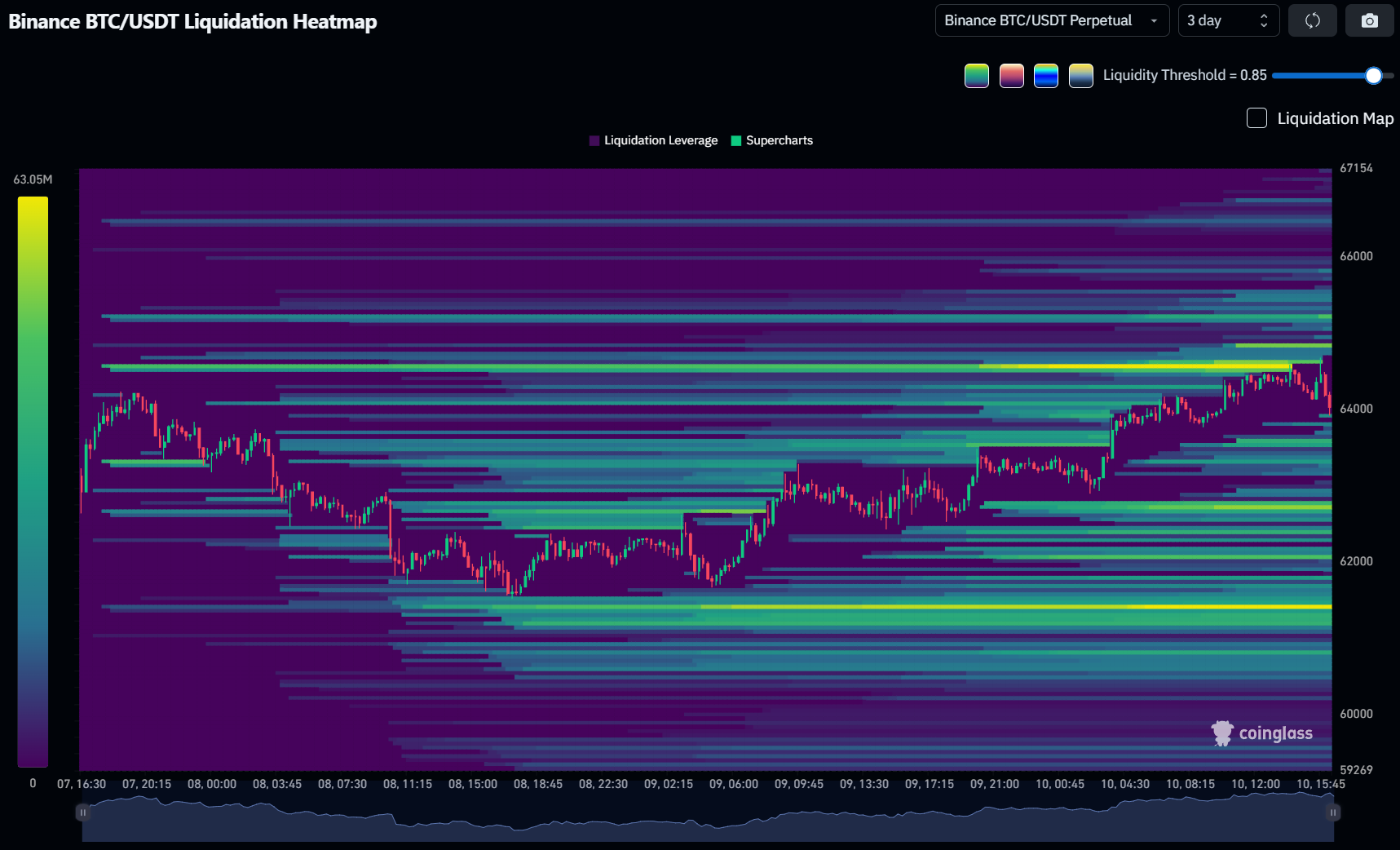The image size is (1400, 850).
Task: Toggle the Liquidation Leverage legend item
Action: [653, 140]
